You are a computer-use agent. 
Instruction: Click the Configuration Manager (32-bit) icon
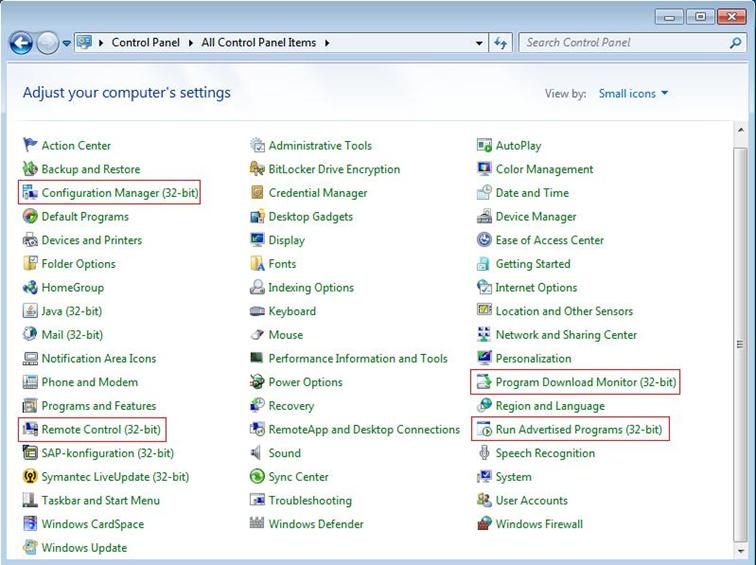point(30,192)
